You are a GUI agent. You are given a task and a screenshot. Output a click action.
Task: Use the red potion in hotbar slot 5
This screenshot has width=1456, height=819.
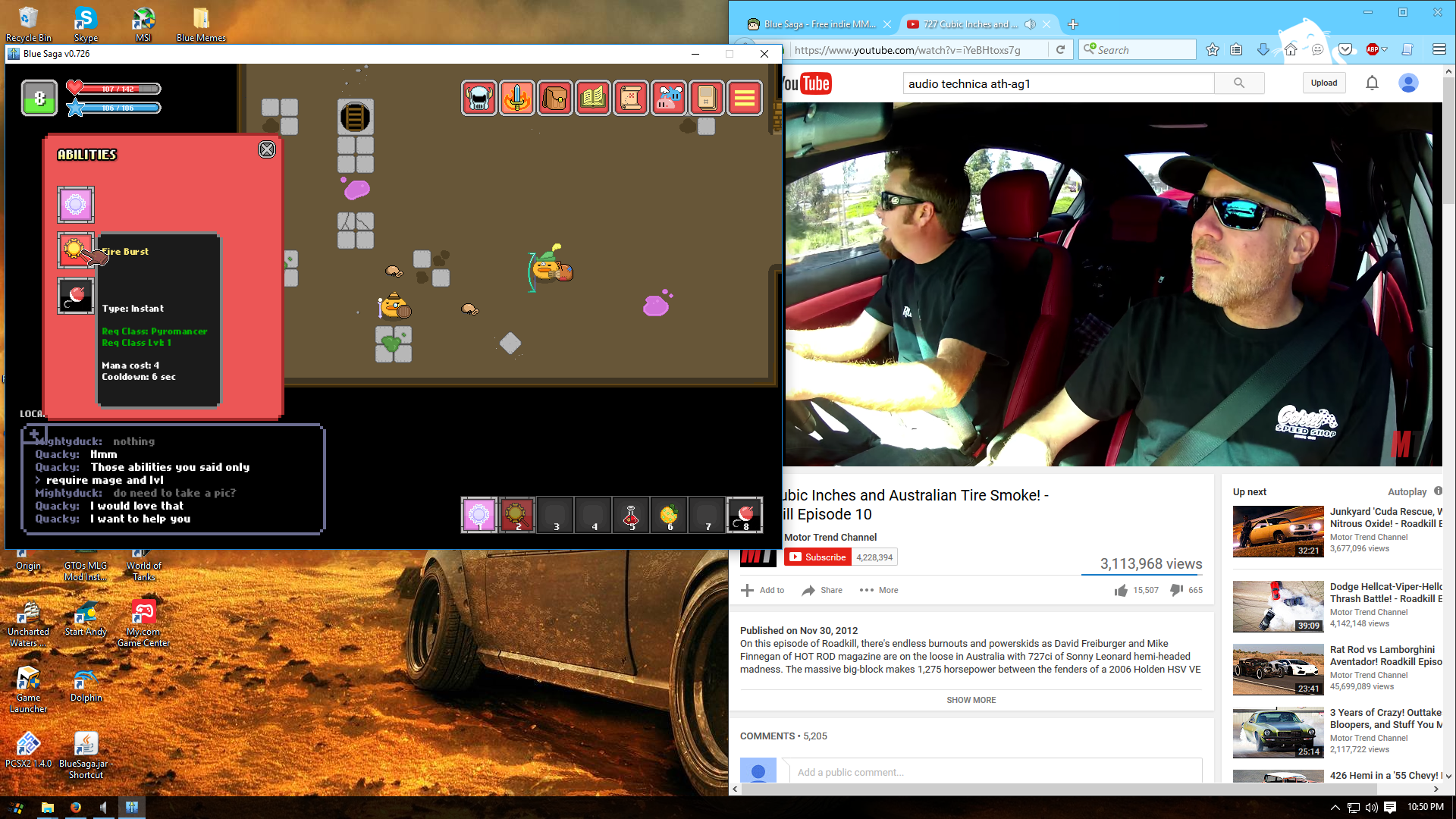coord(631,515)
